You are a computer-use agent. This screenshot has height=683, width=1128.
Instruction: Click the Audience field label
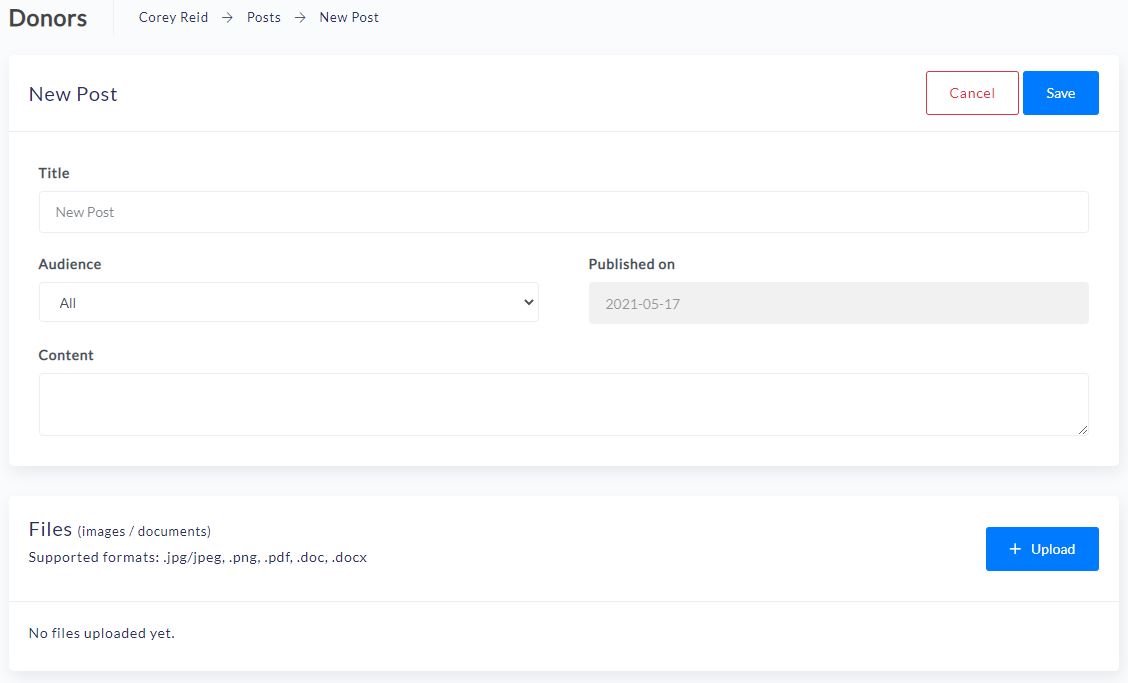[x=70, y=264]
